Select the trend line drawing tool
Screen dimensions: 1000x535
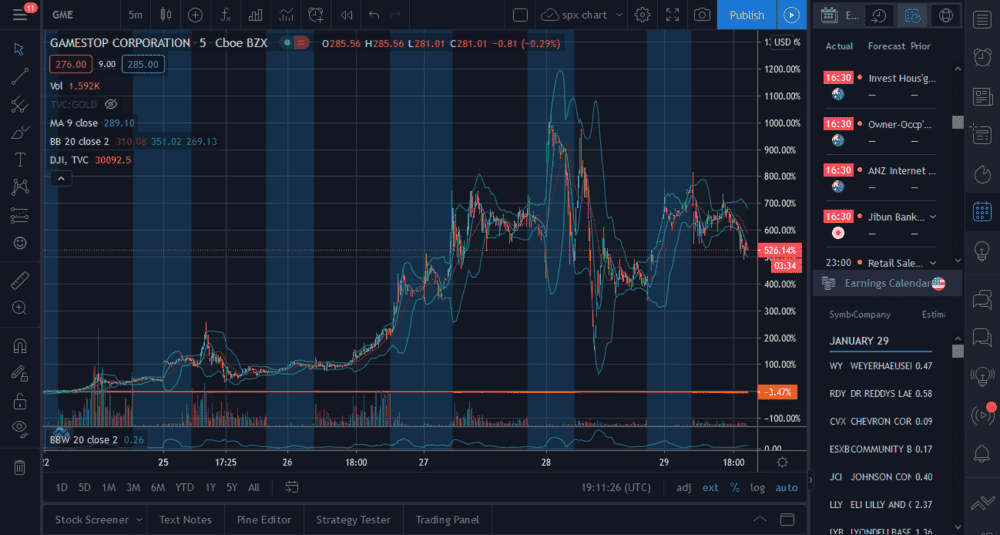[20, 77]
